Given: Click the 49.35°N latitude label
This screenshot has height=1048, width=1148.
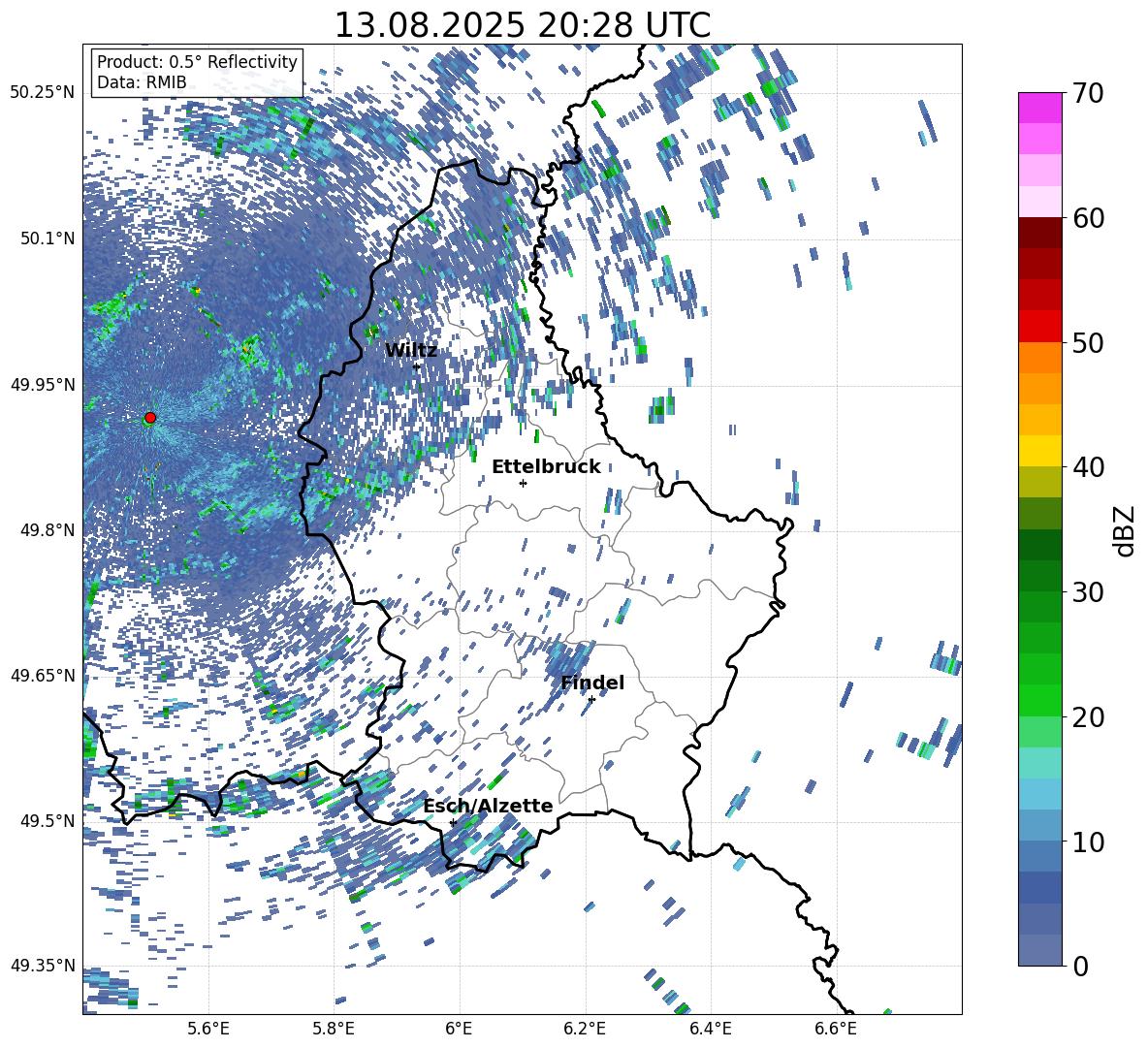Looking at the screenshot, I should tap(43, 966).
